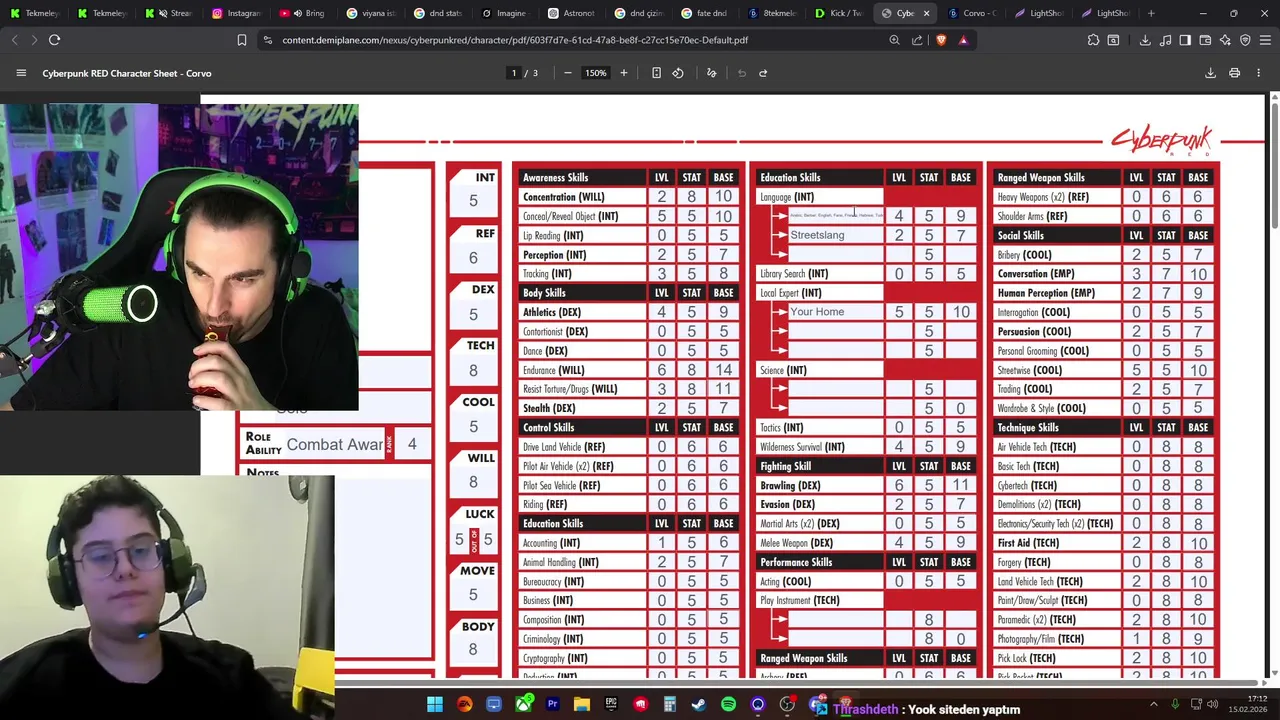
Task: Undo last PDF annotation
Action: pos(742,73)
